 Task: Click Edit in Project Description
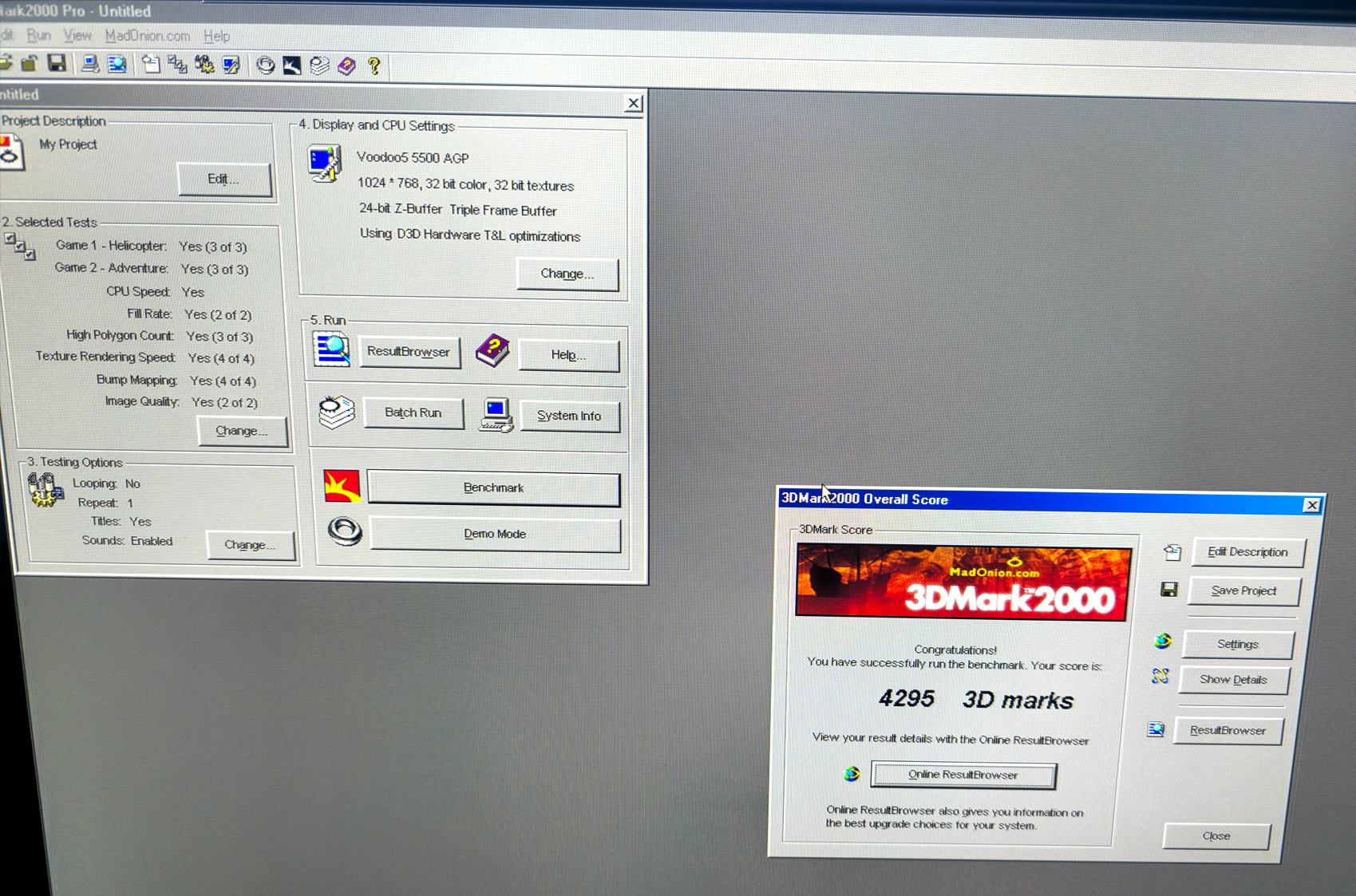223,179
